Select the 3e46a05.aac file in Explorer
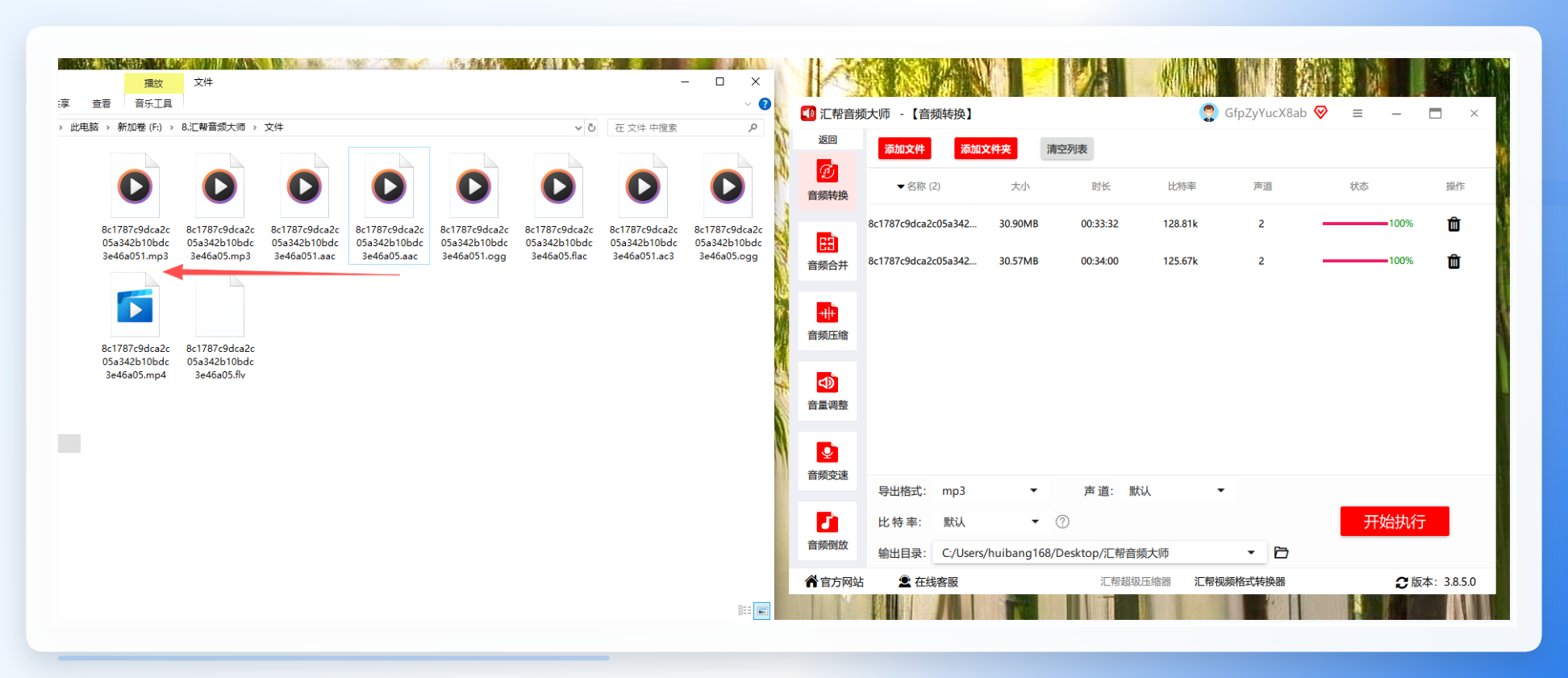Image resolution: width=1568 pixels, height=678 pixels. click(390, 207)
